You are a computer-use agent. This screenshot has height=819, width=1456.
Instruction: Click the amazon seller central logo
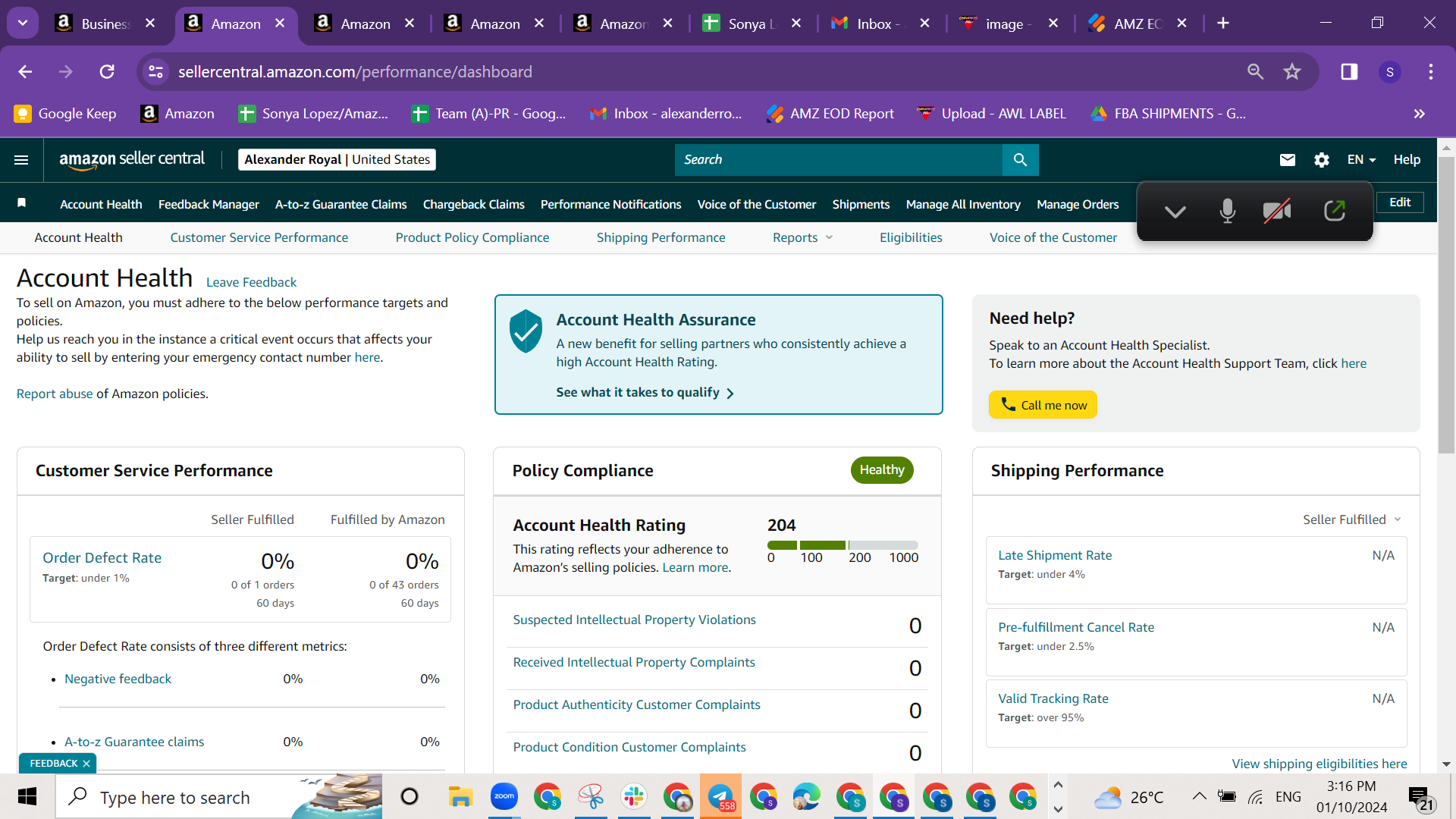pos(132,159)
